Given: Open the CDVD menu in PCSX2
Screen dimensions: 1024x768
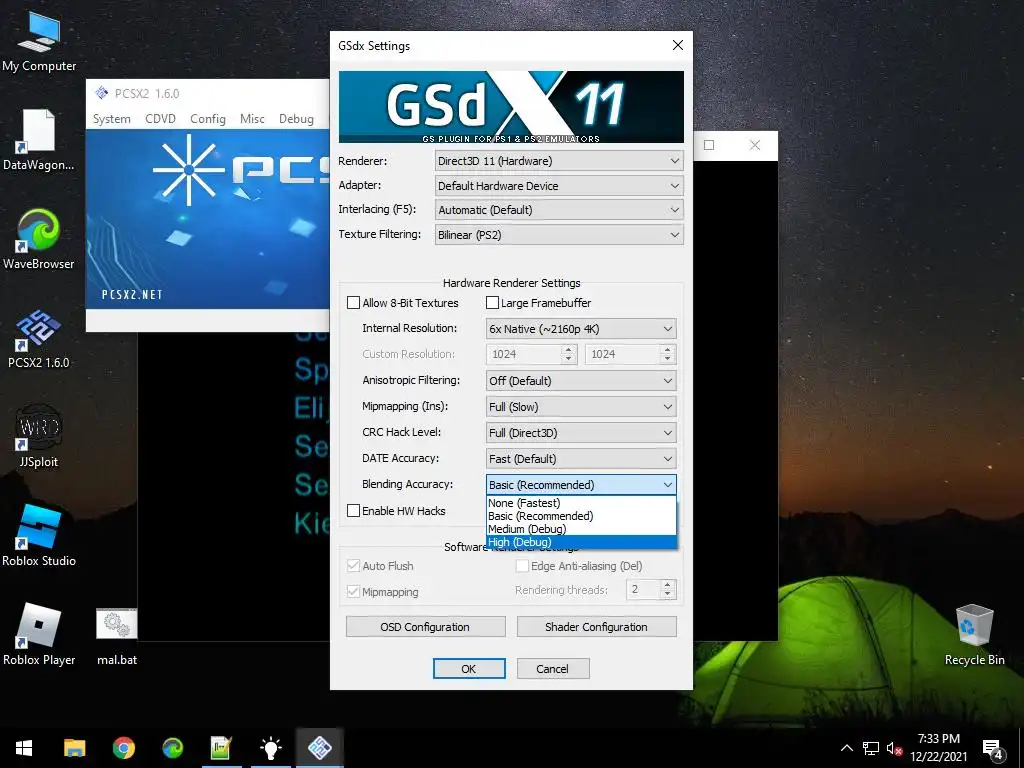Looking at the screenshot, I should tap(161, 119).
